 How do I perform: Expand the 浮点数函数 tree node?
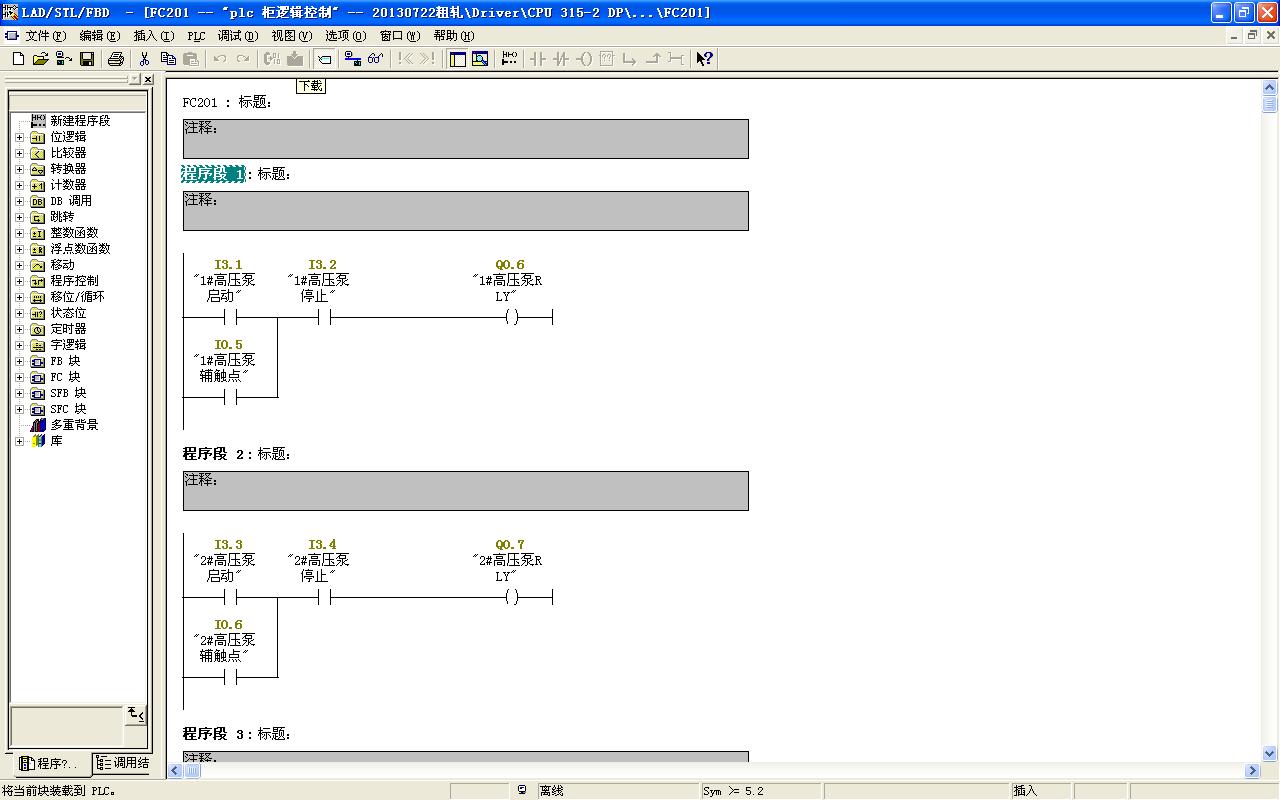19,249
